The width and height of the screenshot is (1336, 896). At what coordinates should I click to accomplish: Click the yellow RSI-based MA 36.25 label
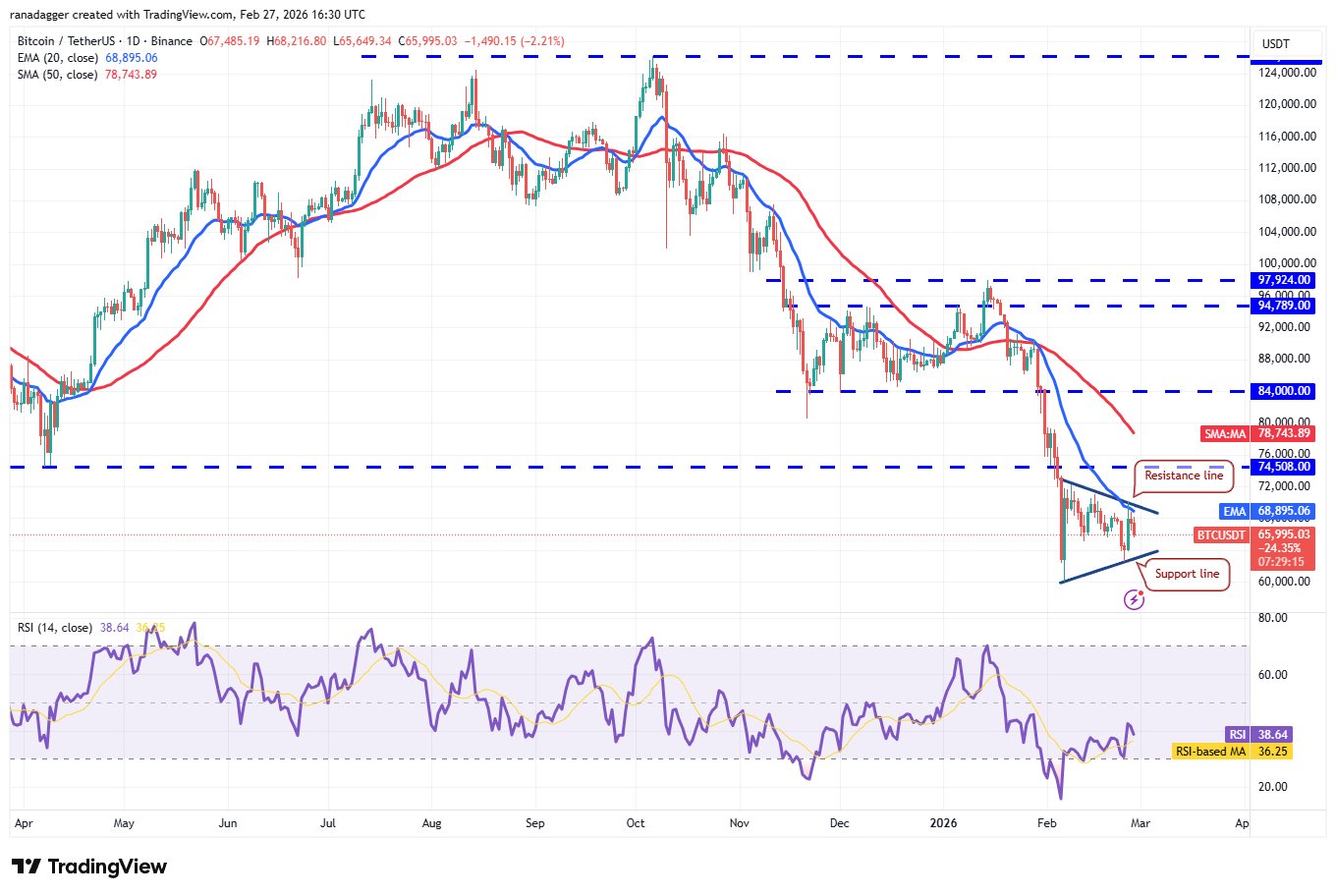point(1233,752)
